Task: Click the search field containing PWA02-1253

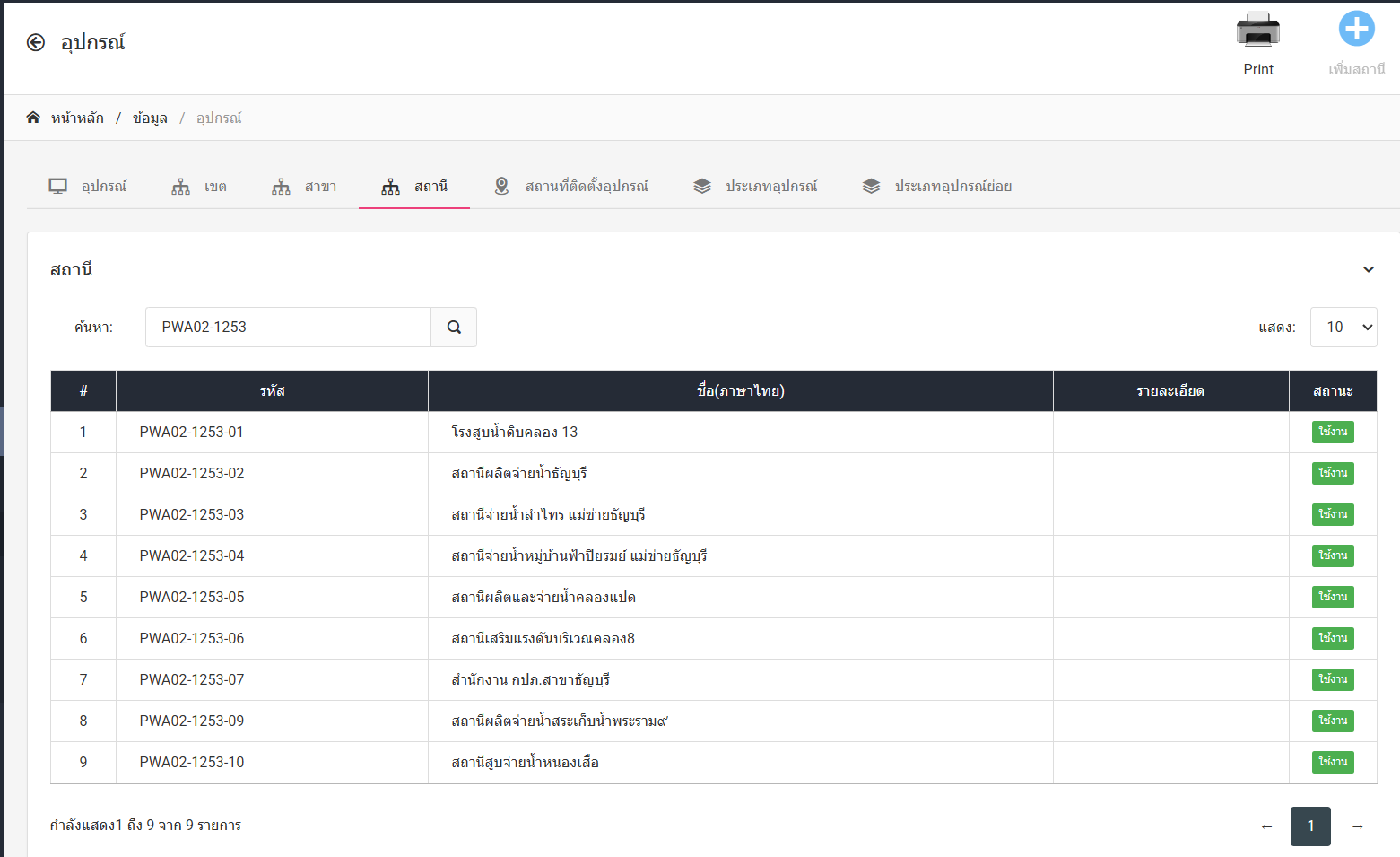Action: [288, 328]
